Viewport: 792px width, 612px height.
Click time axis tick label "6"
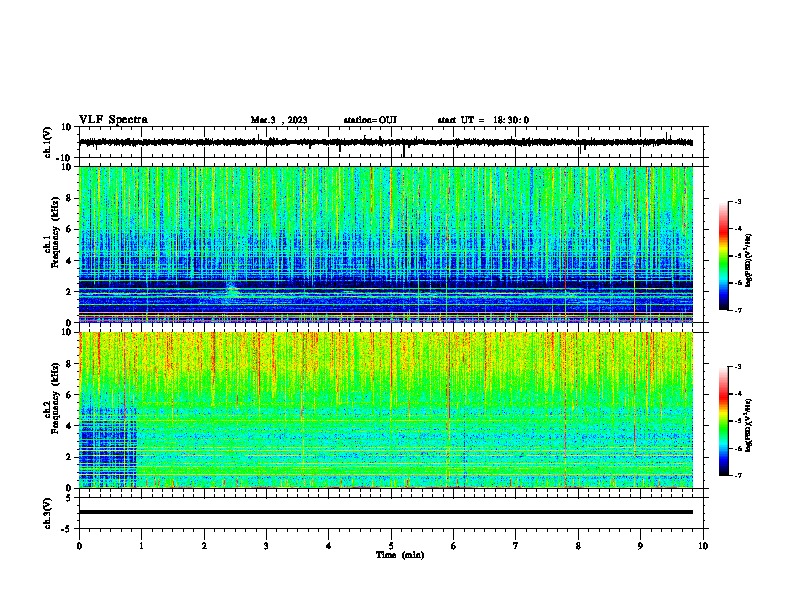(454, 546)
